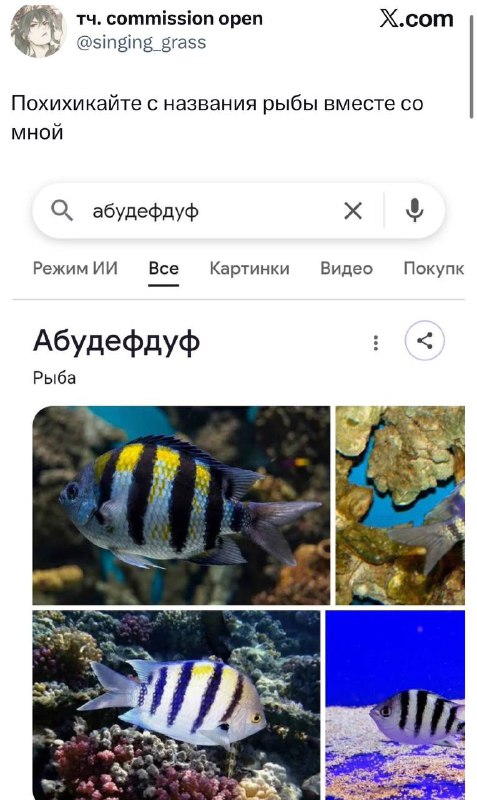477x800 pixels.
Task: Share the Абудефдуф knowledge panel
Action: point(424,340)
